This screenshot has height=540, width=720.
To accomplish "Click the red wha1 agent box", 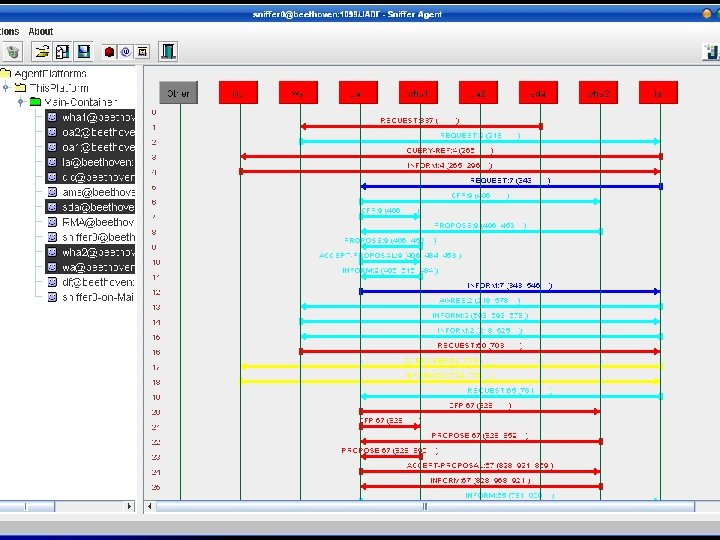I will click(418, 93).
